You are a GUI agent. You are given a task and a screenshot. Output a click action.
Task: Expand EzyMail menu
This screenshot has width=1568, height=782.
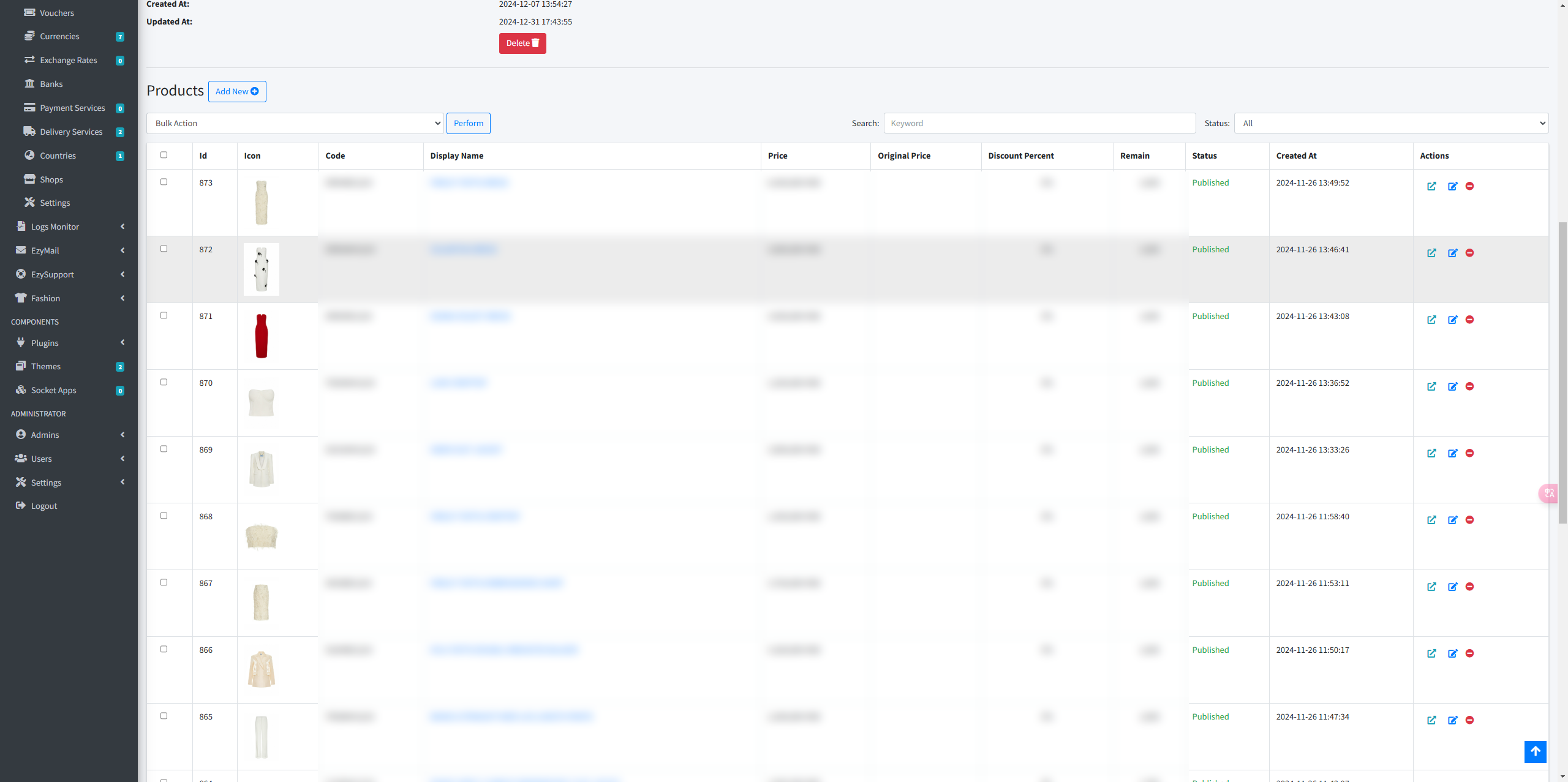tap(69, 250)
